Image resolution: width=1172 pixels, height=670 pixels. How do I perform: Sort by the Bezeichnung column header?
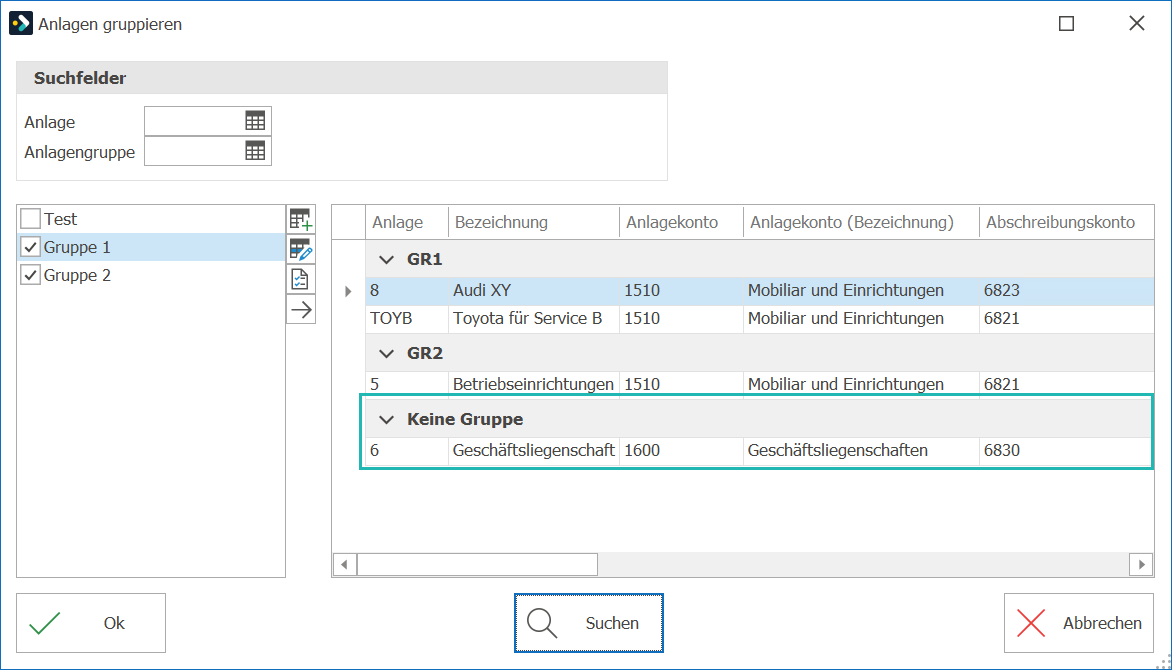tap(534, 222)
